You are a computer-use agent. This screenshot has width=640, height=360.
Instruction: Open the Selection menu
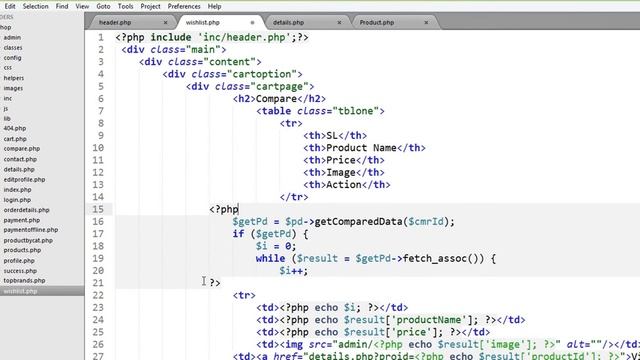click(35, 6)
